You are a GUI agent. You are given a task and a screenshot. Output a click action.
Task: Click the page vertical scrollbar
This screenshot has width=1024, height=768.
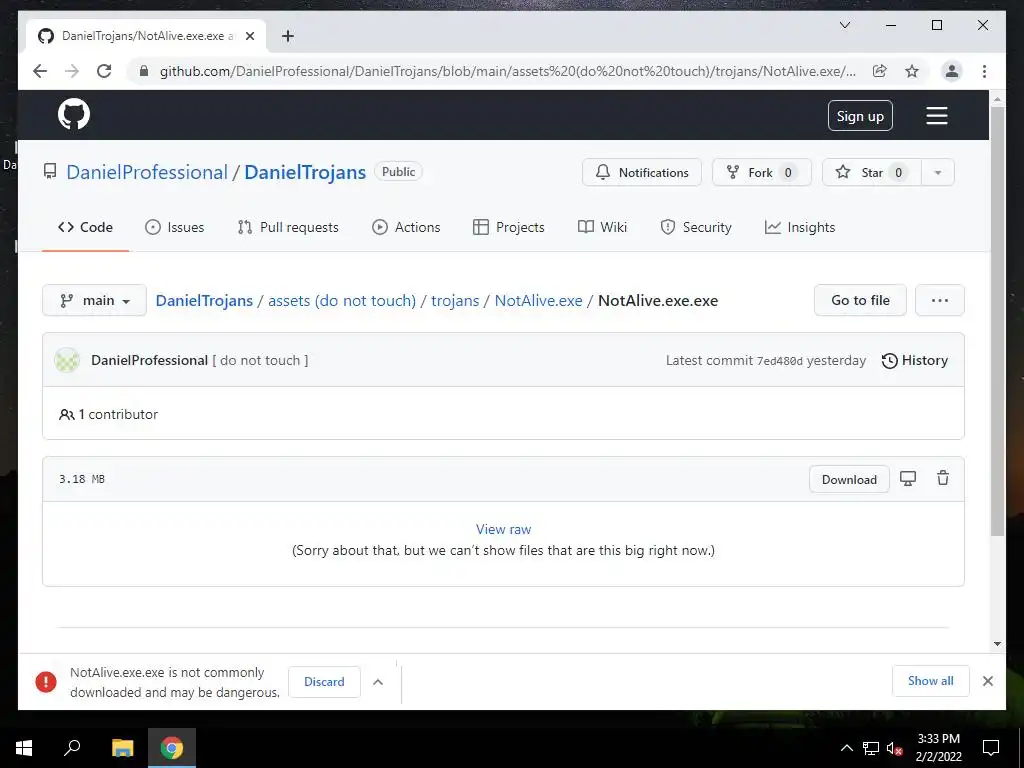[x=997, y=321]
